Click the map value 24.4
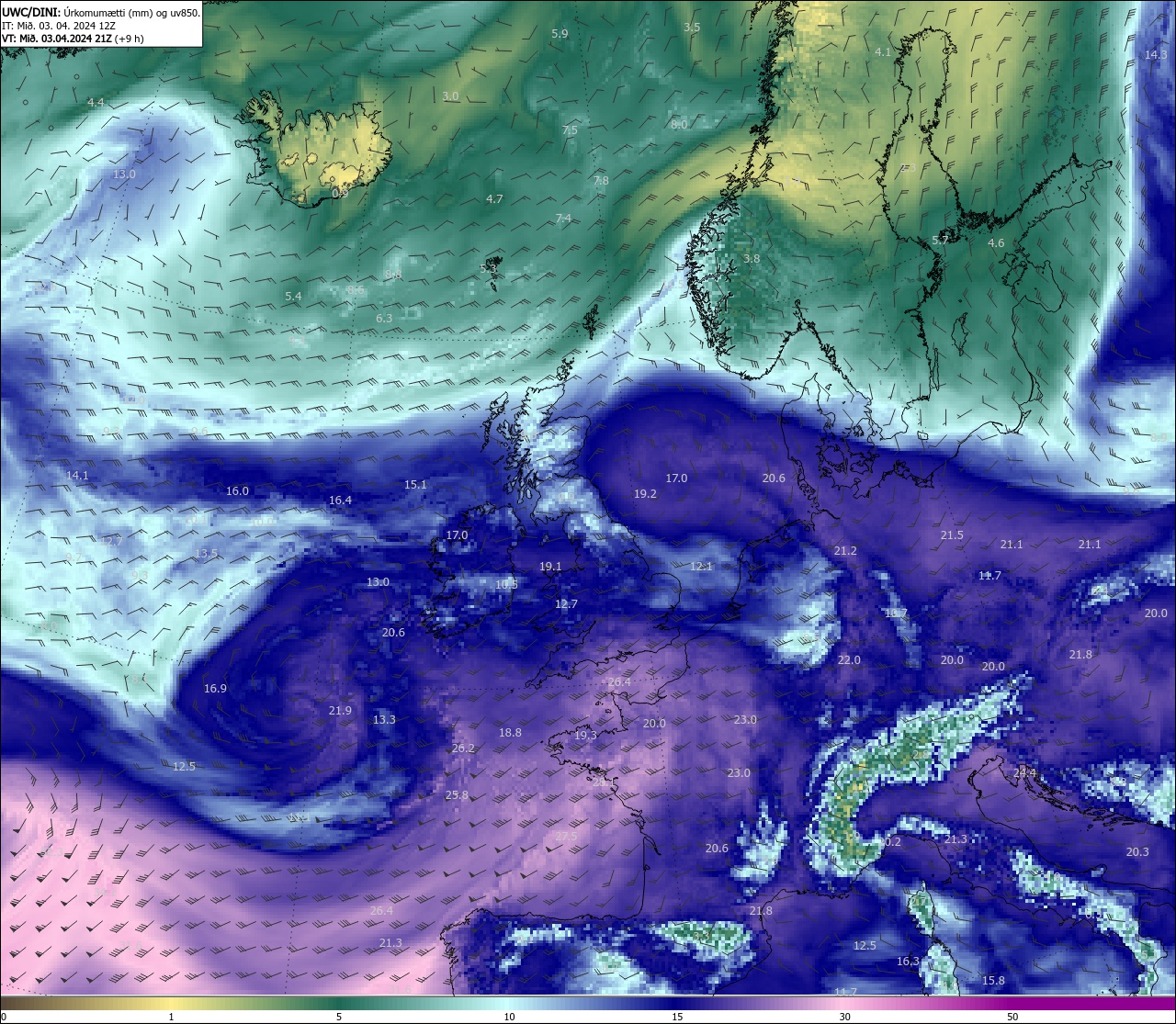 1024,774
